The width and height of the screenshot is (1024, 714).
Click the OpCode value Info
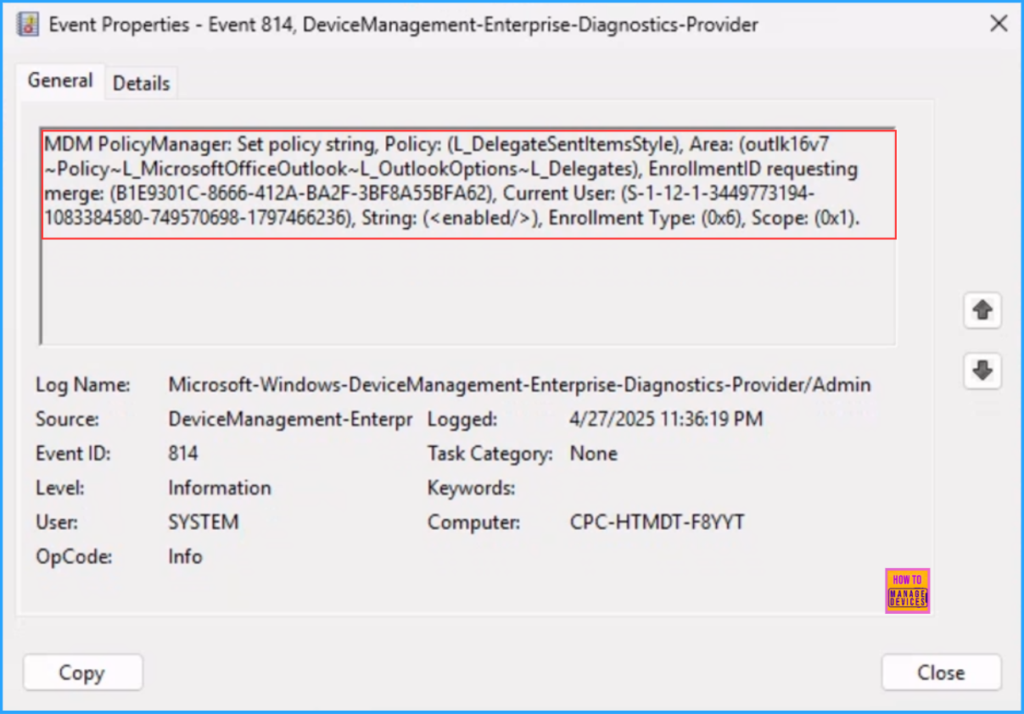[185, 557]
